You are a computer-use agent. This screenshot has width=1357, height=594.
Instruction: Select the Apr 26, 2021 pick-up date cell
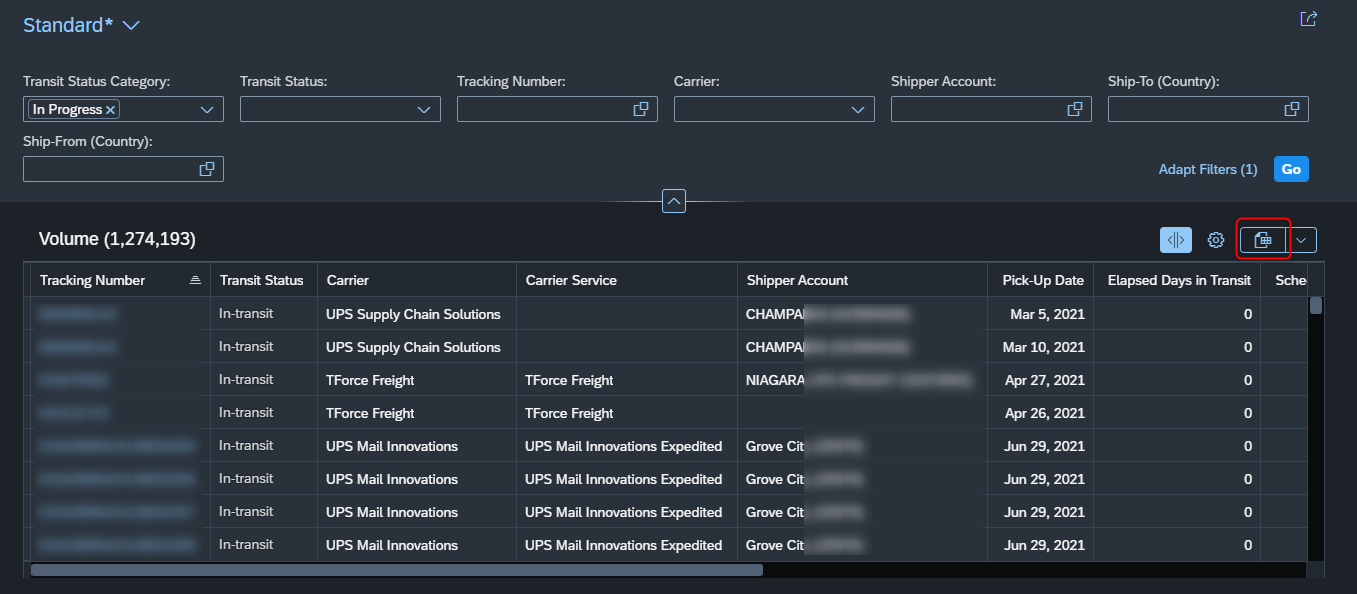pyautogui.click(x=1040, y=413)
